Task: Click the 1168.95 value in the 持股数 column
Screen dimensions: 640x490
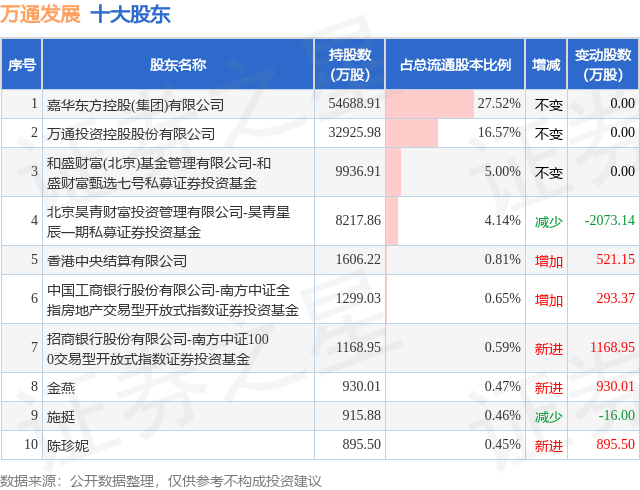Action: click(x=358, y=347)
